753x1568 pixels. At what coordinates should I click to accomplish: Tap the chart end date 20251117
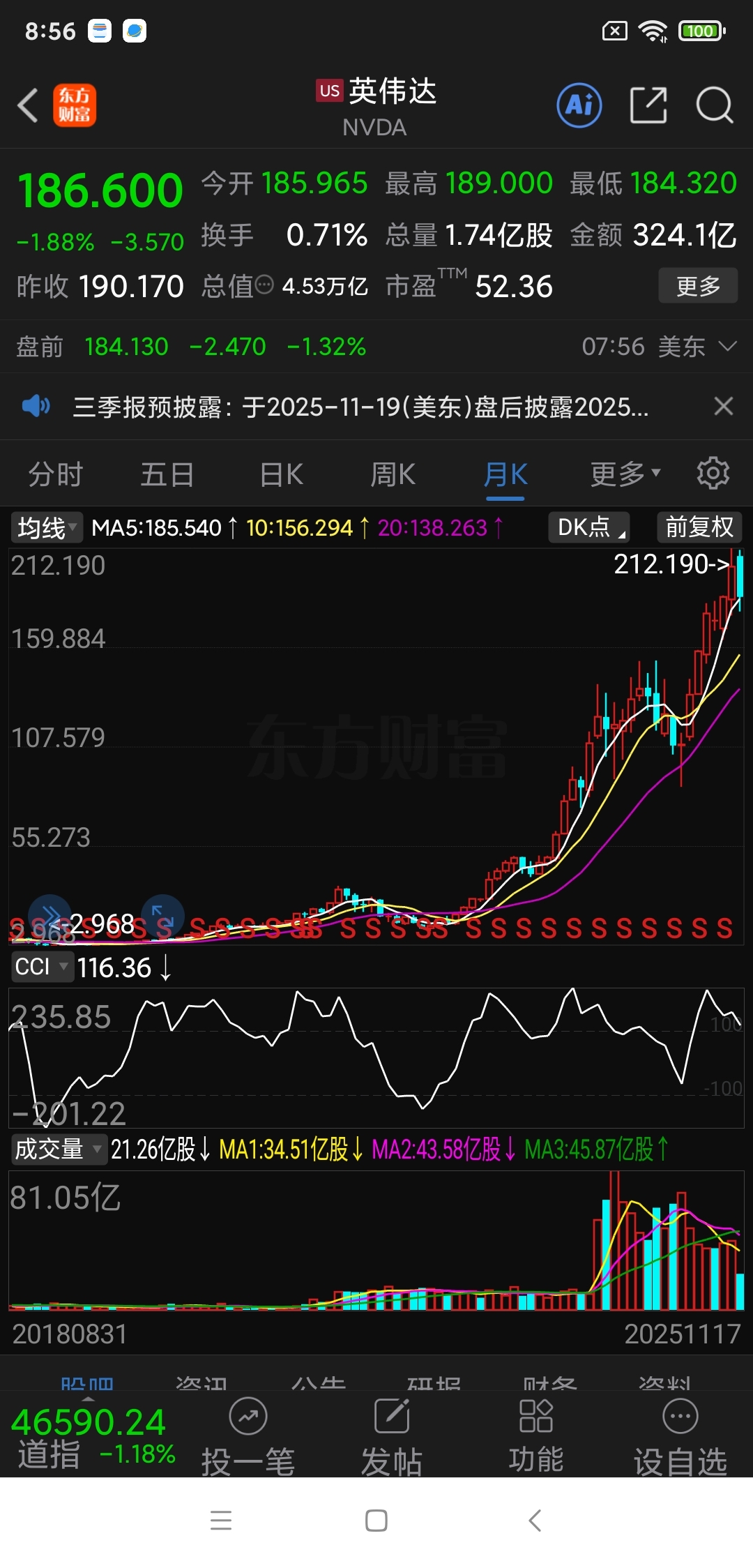682,1334
